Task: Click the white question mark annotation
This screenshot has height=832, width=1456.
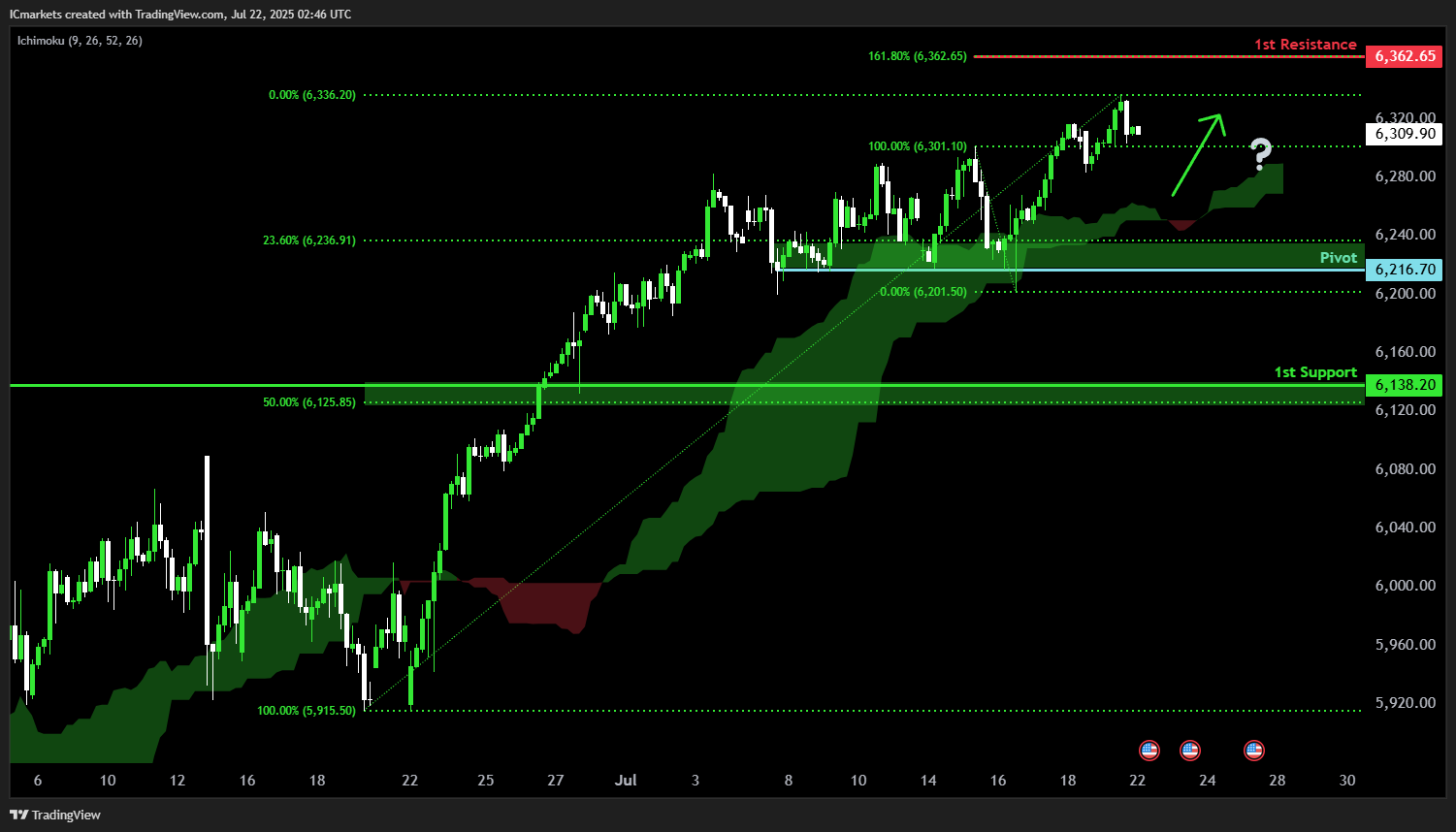Action: point(1260,154)
